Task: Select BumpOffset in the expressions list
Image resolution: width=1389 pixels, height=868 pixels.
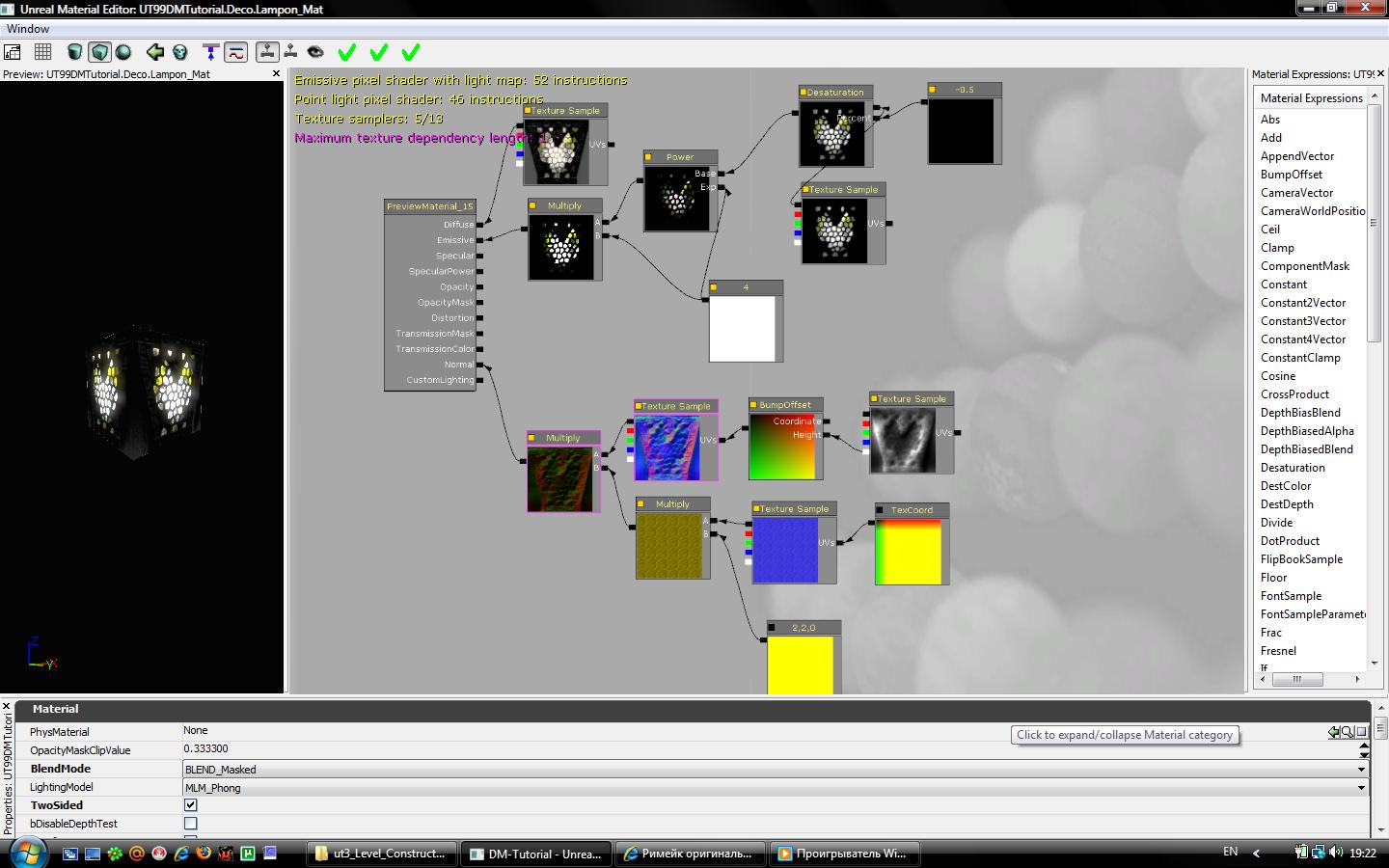Action: [x=1292, y=175]
